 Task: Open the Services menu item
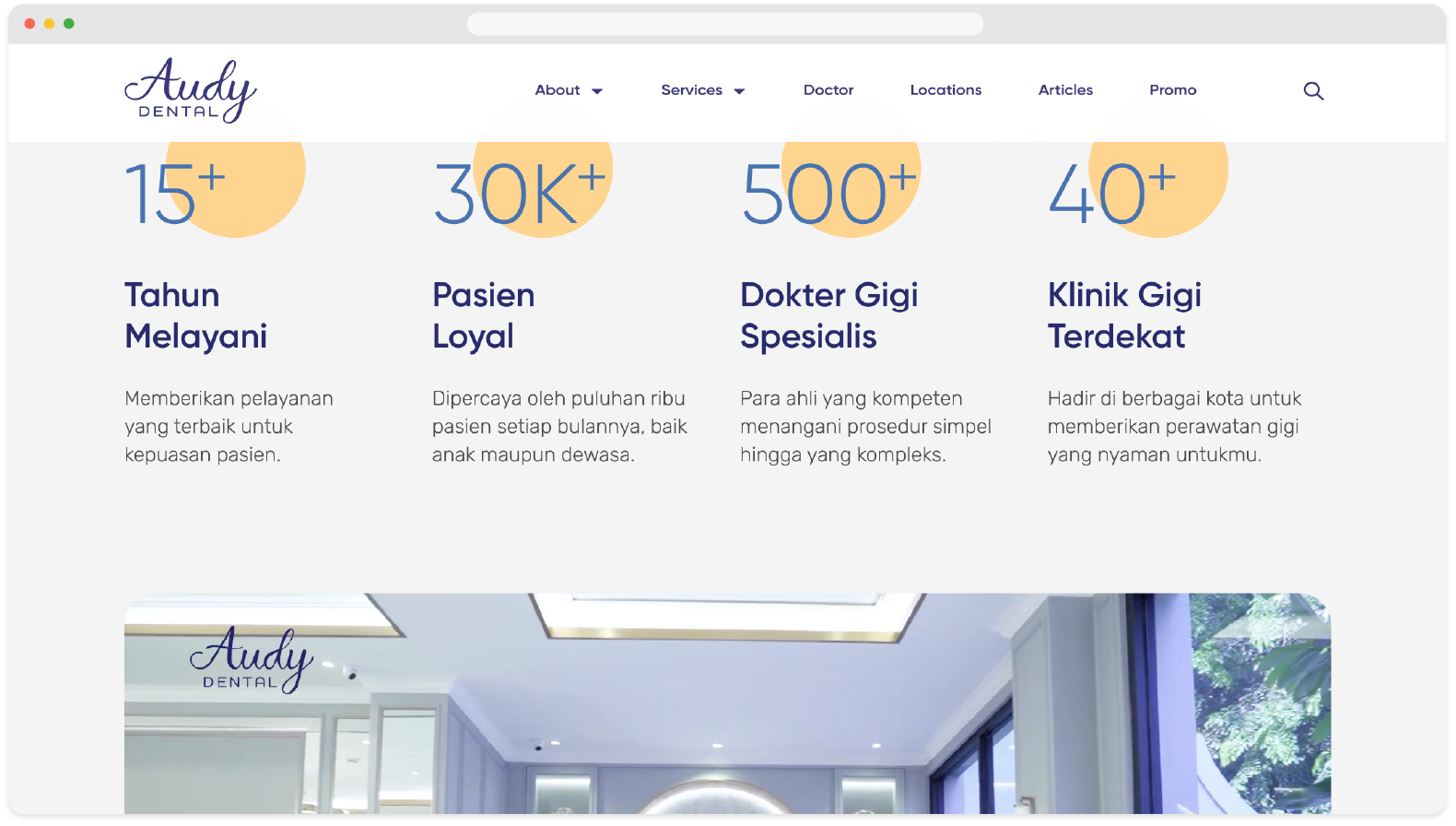click(x=691, y=90)
